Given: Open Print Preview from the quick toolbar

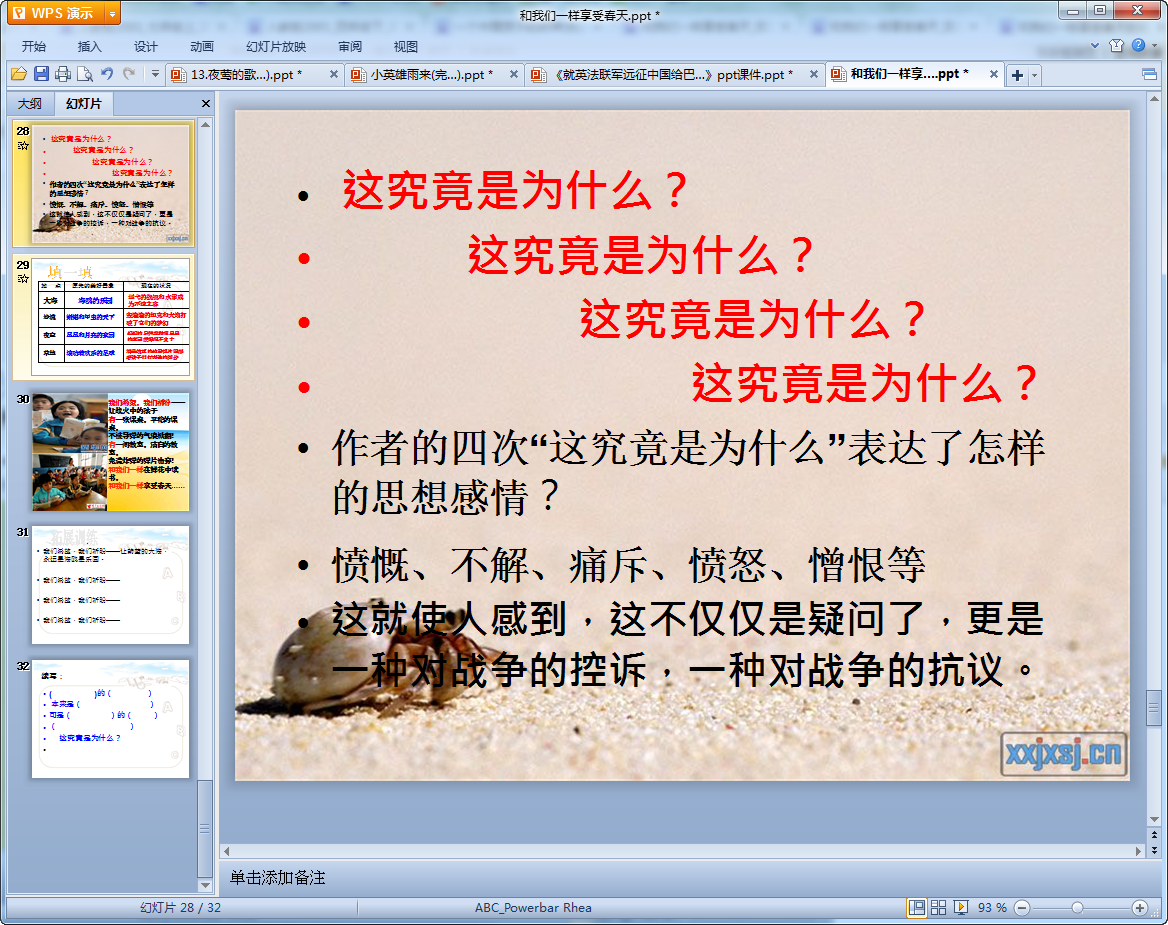Looking at the screenshot, I should click(85, 74).
